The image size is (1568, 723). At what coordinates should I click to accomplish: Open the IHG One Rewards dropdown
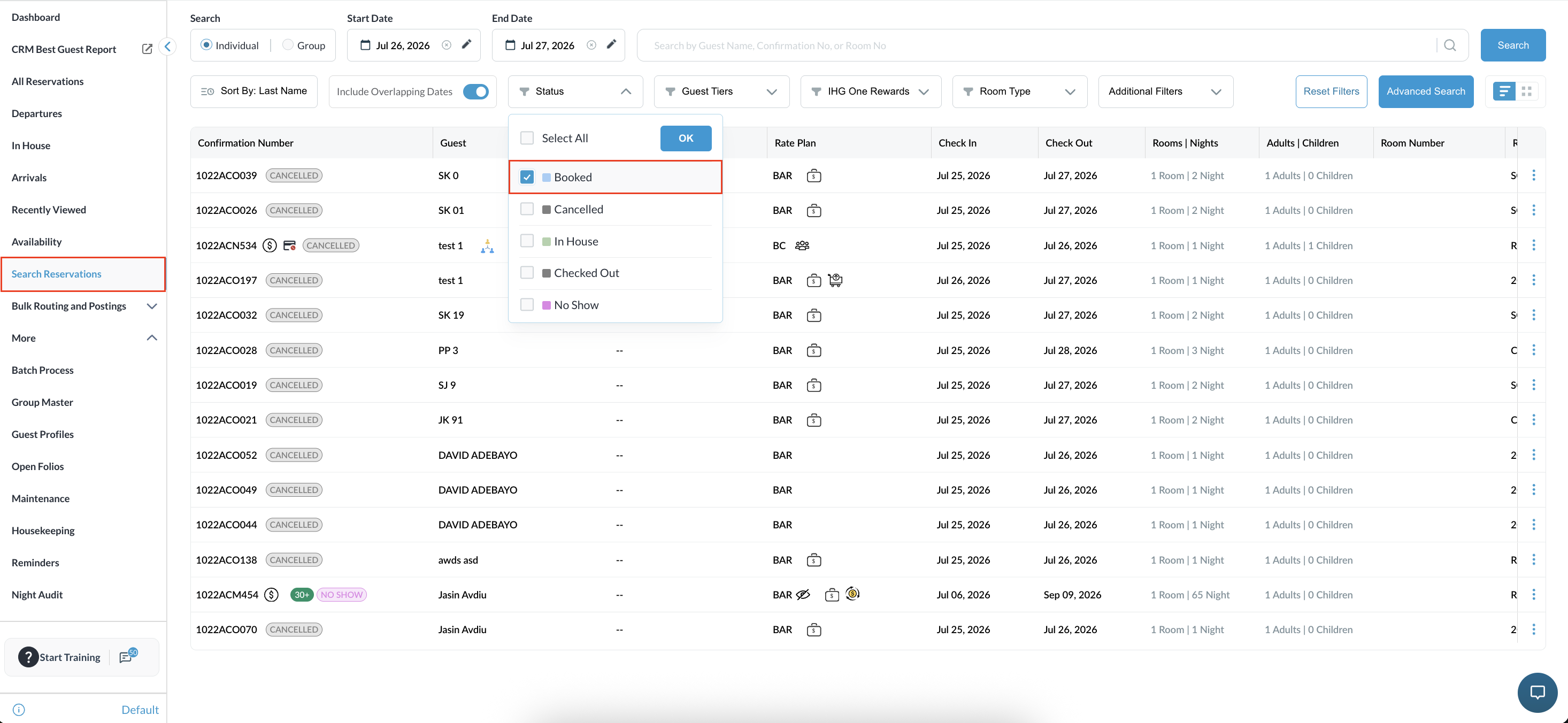pos(871,91)
